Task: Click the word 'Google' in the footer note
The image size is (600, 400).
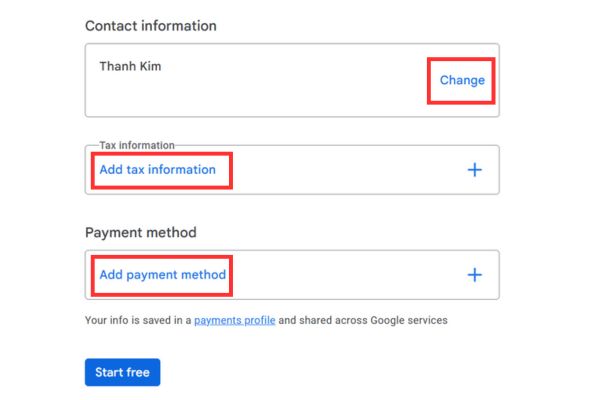Action: tap(383, 321)
